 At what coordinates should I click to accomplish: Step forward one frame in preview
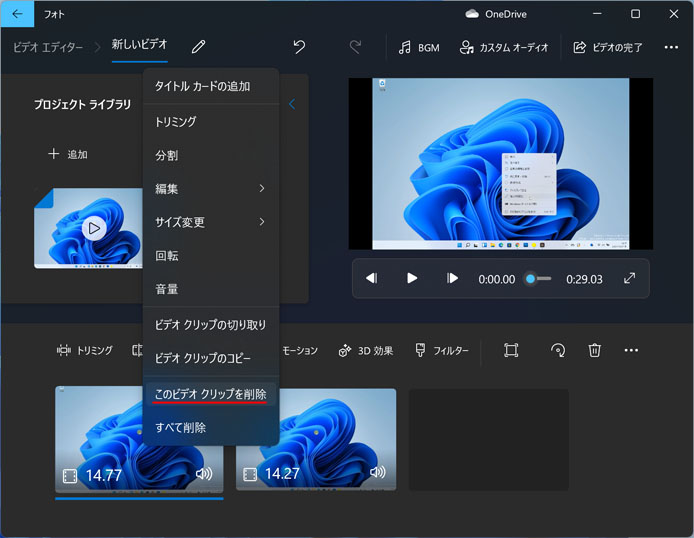point(452,278)
